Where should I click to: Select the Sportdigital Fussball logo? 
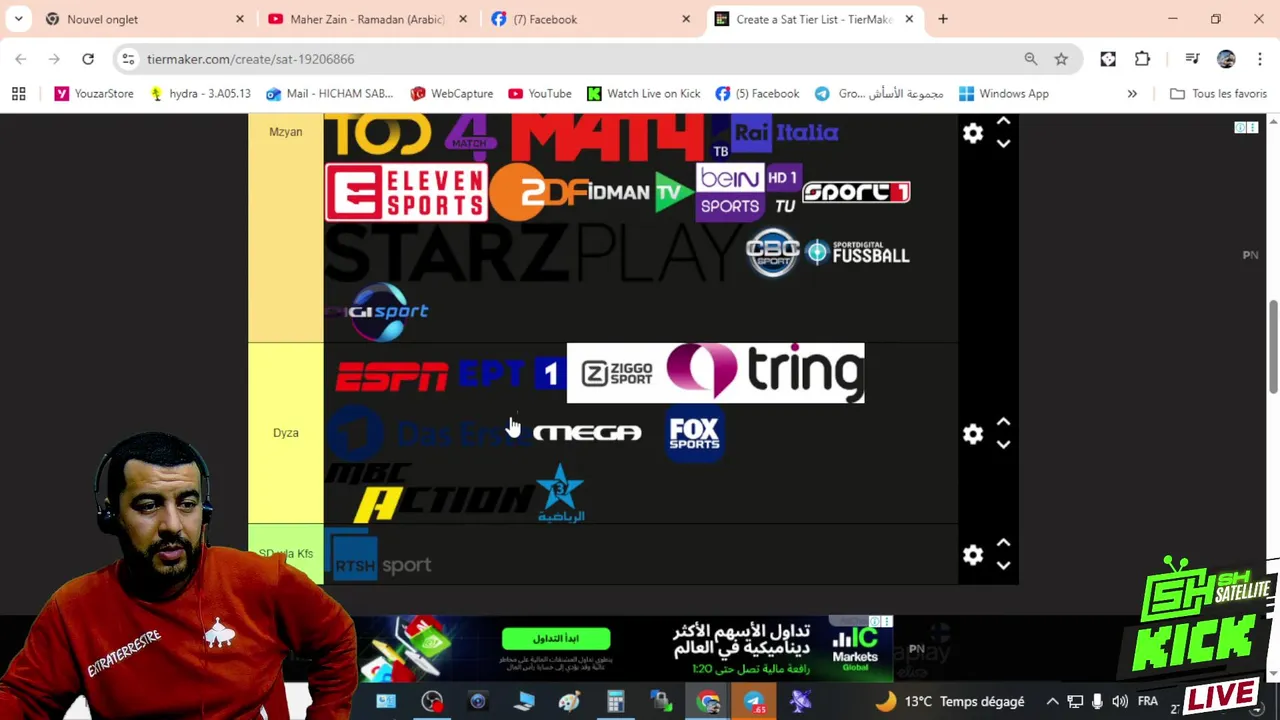(x=858, y=253)
